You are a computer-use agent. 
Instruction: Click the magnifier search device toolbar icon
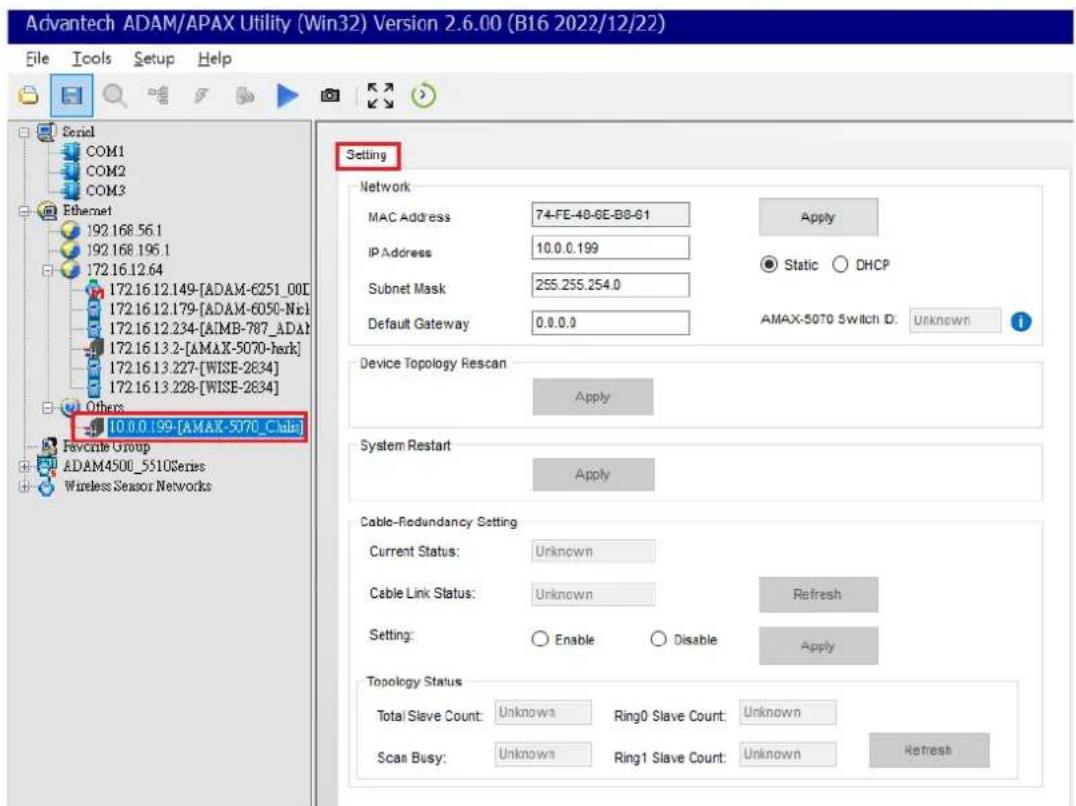tap(115, 95)
